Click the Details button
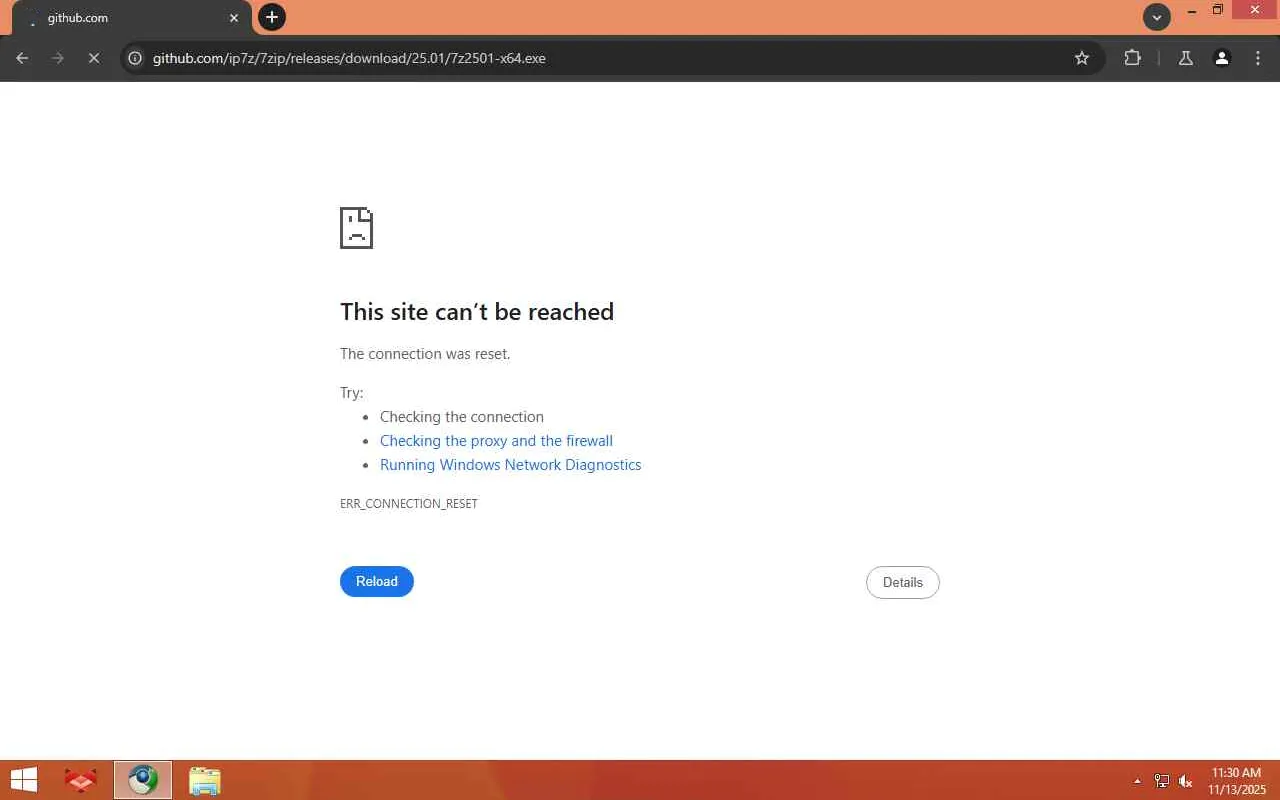1280x800 pixels. [x=903, y=582]
